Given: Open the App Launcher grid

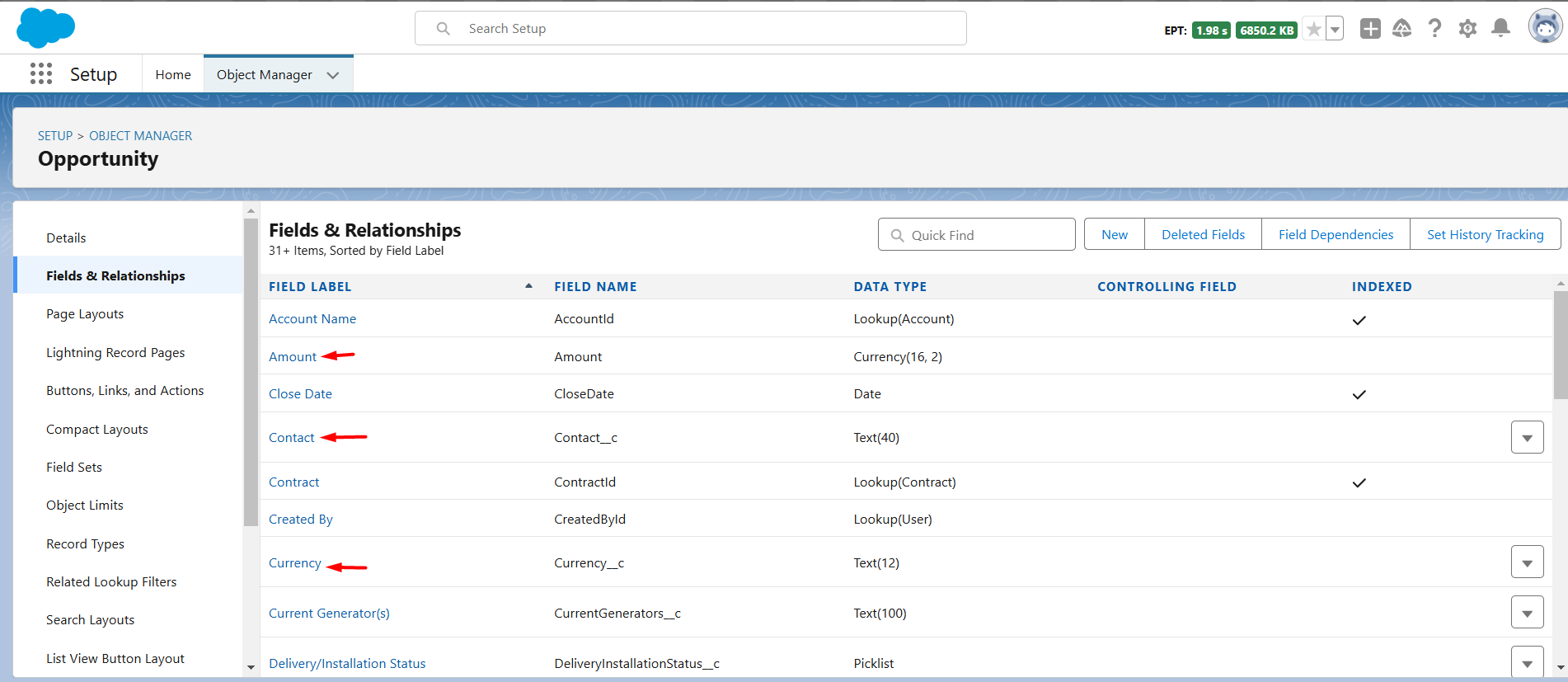Looking at the screenshot, I should coord(41,74).
